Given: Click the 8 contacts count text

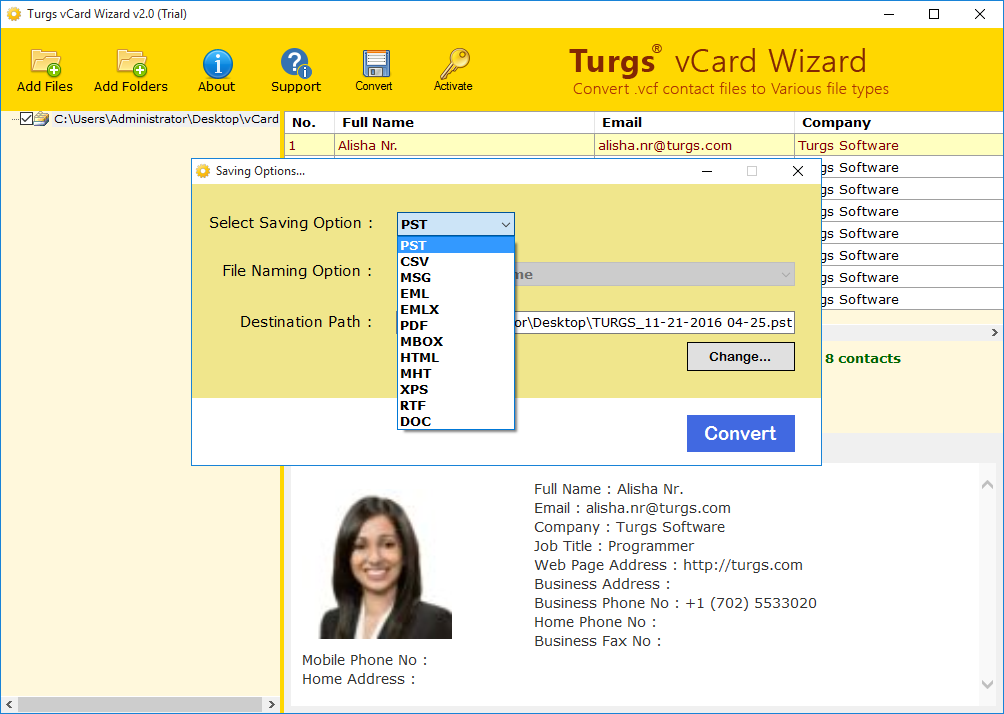Looking at the screenshot, I should [x=862, y=359].
